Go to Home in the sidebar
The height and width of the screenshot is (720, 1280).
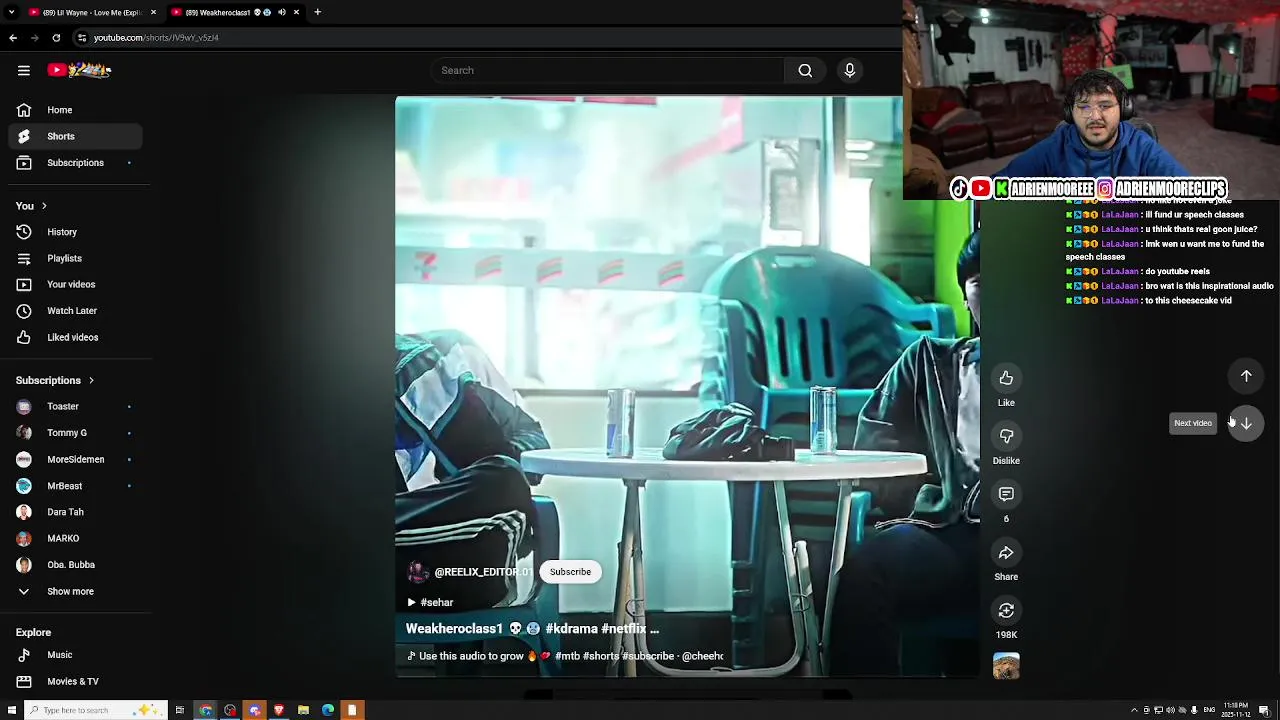(x=76, y=110)
